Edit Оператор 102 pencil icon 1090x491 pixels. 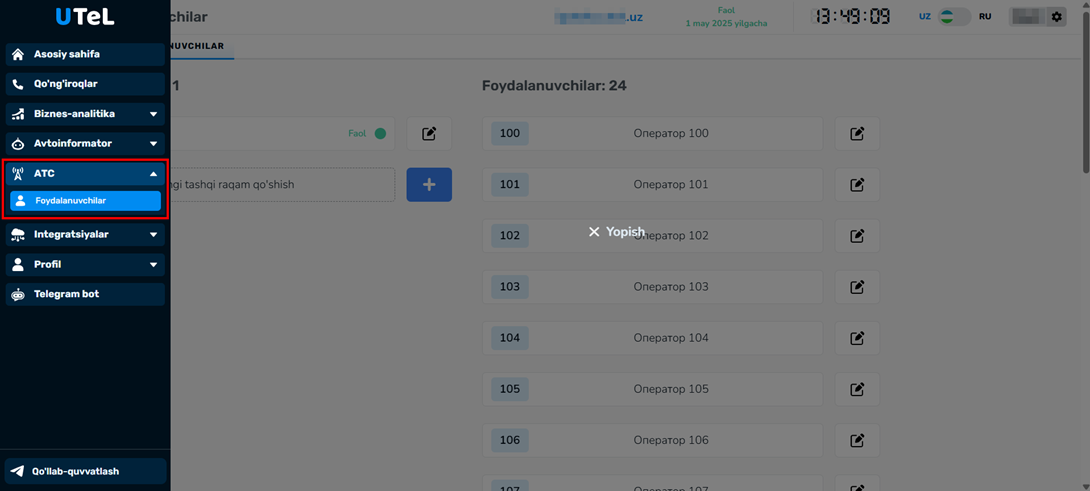coord(857,236)
